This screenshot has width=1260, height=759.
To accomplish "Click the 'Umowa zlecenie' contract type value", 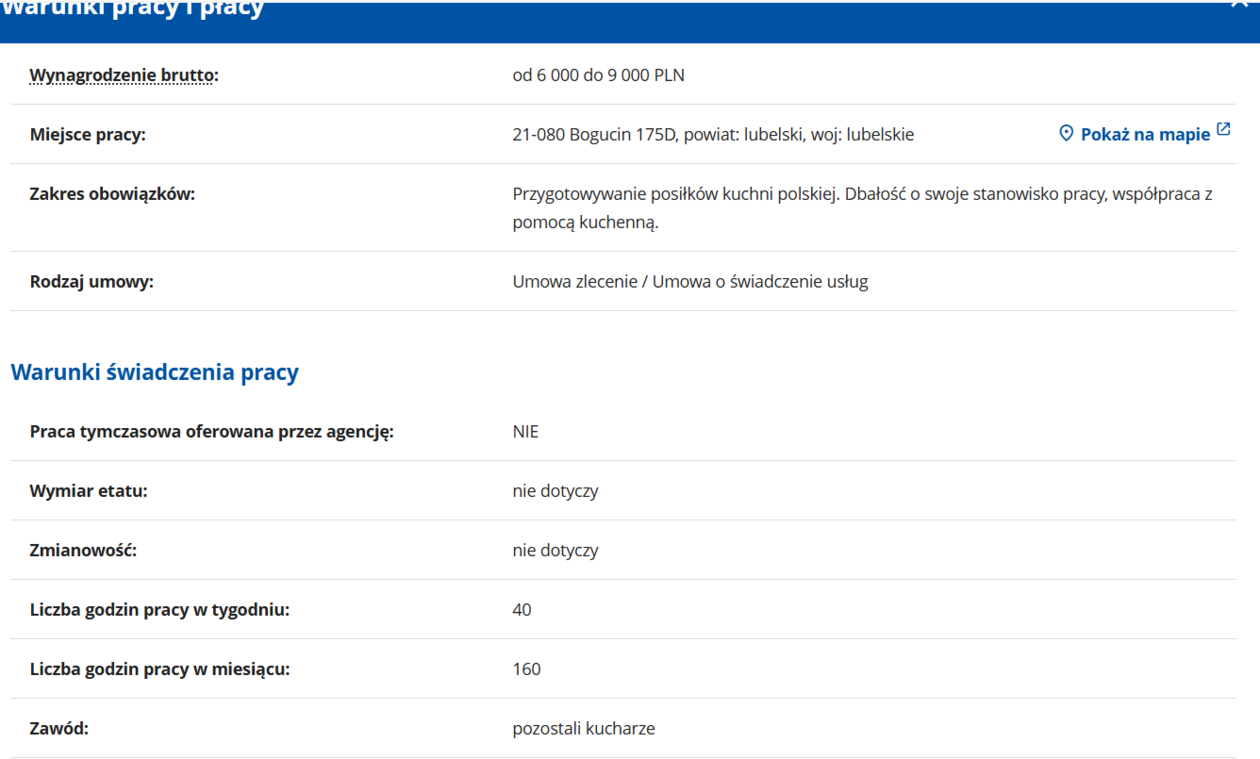I will 690,282.
